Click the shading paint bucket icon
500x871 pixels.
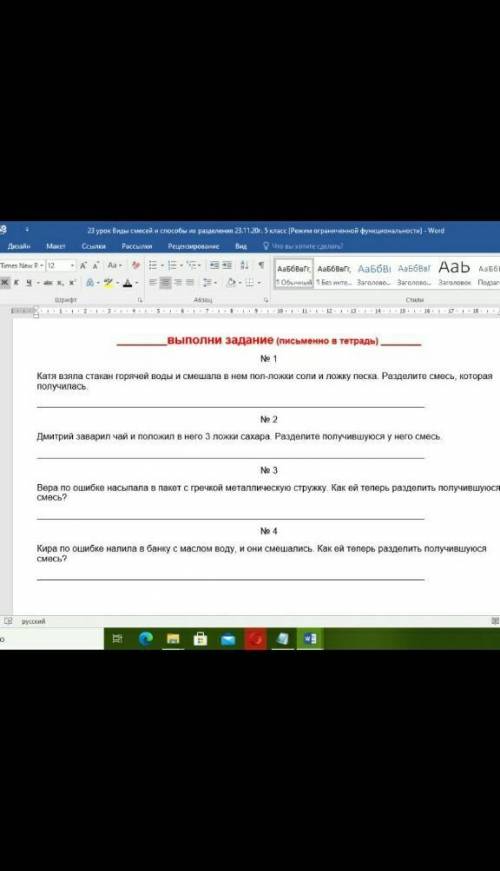233,283
